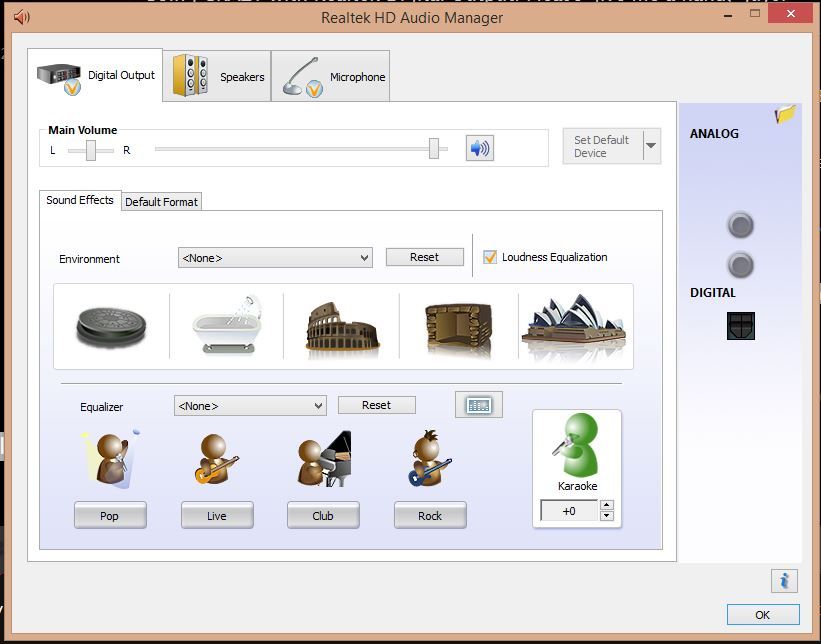The image size is (821, 644).
Task: Switch to the Microphone tab
Action: pos(330,76)
